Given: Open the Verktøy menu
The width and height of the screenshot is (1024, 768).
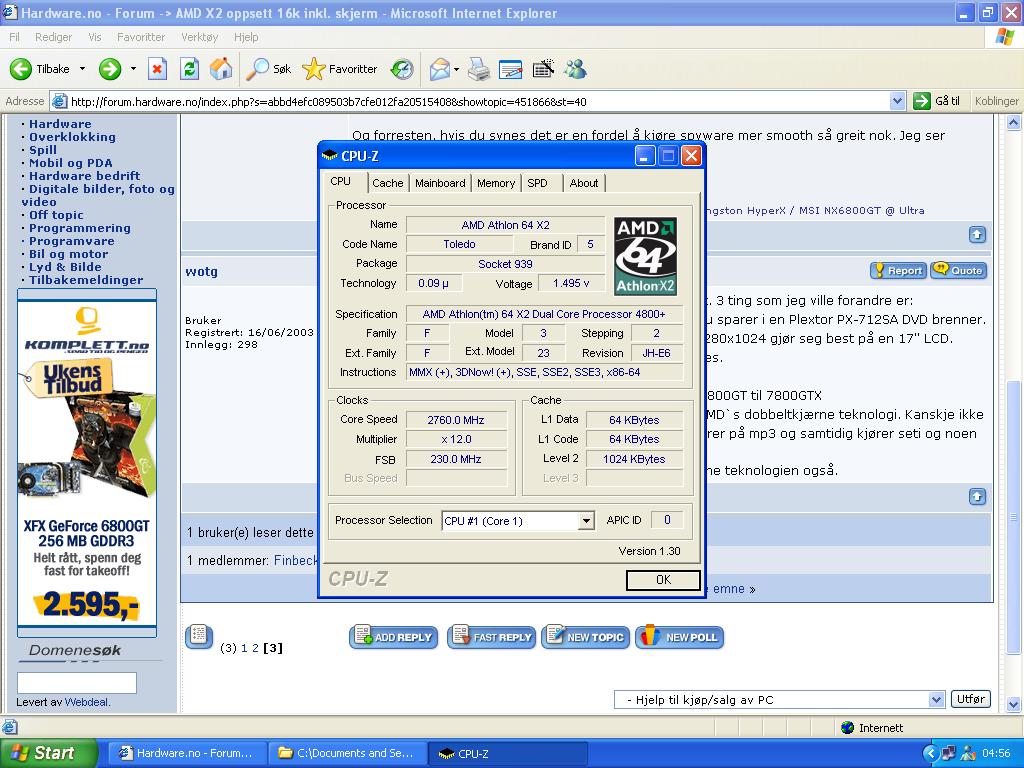Looking at the screenshot, I should coord(199,37).
